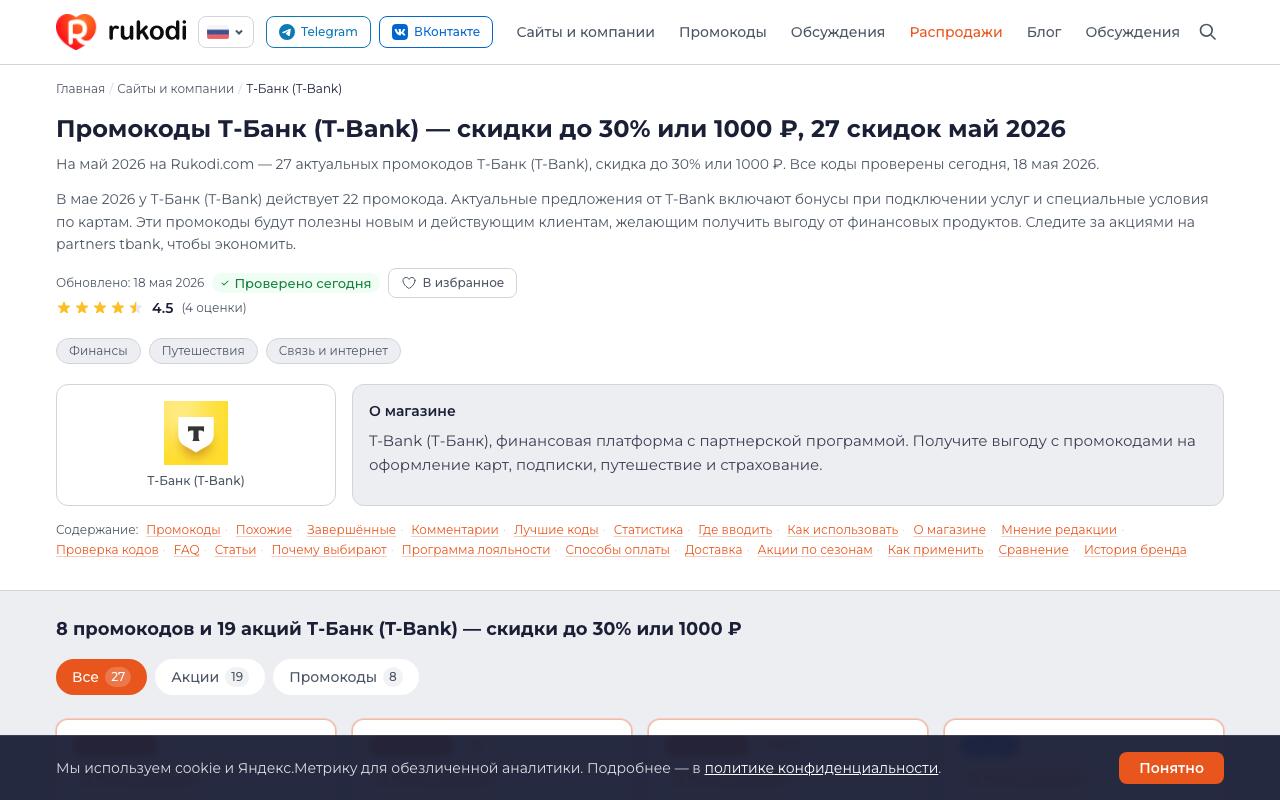1280x800 pixels.
Task: Open the Telegram channel button
Action: click(x=318, y=32)
